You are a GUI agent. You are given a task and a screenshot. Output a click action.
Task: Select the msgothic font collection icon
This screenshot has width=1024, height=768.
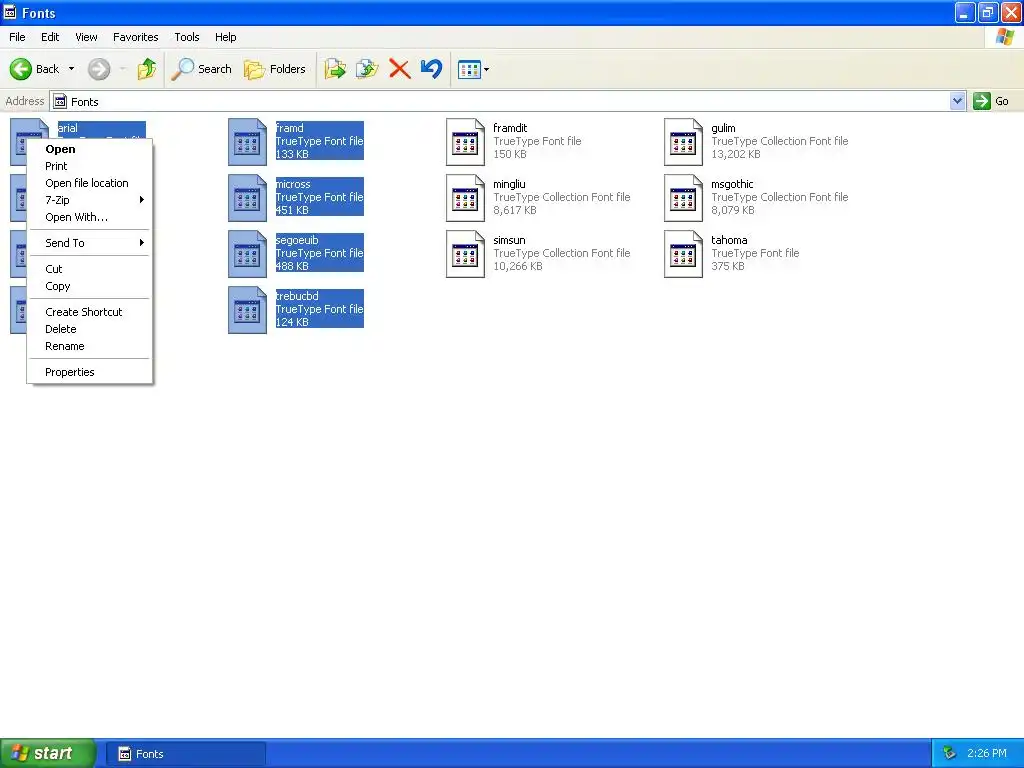(684, 198)
